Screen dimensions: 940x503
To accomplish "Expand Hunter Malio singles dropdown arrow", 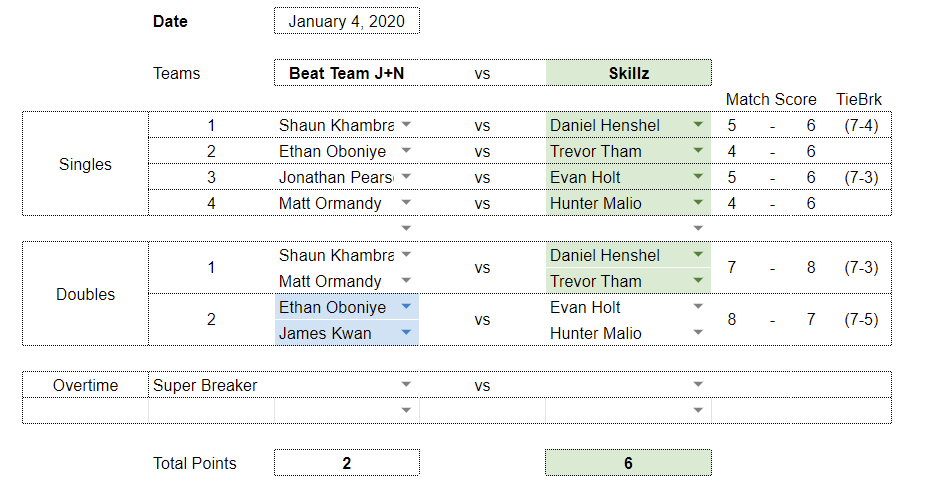I will [698, 203].
